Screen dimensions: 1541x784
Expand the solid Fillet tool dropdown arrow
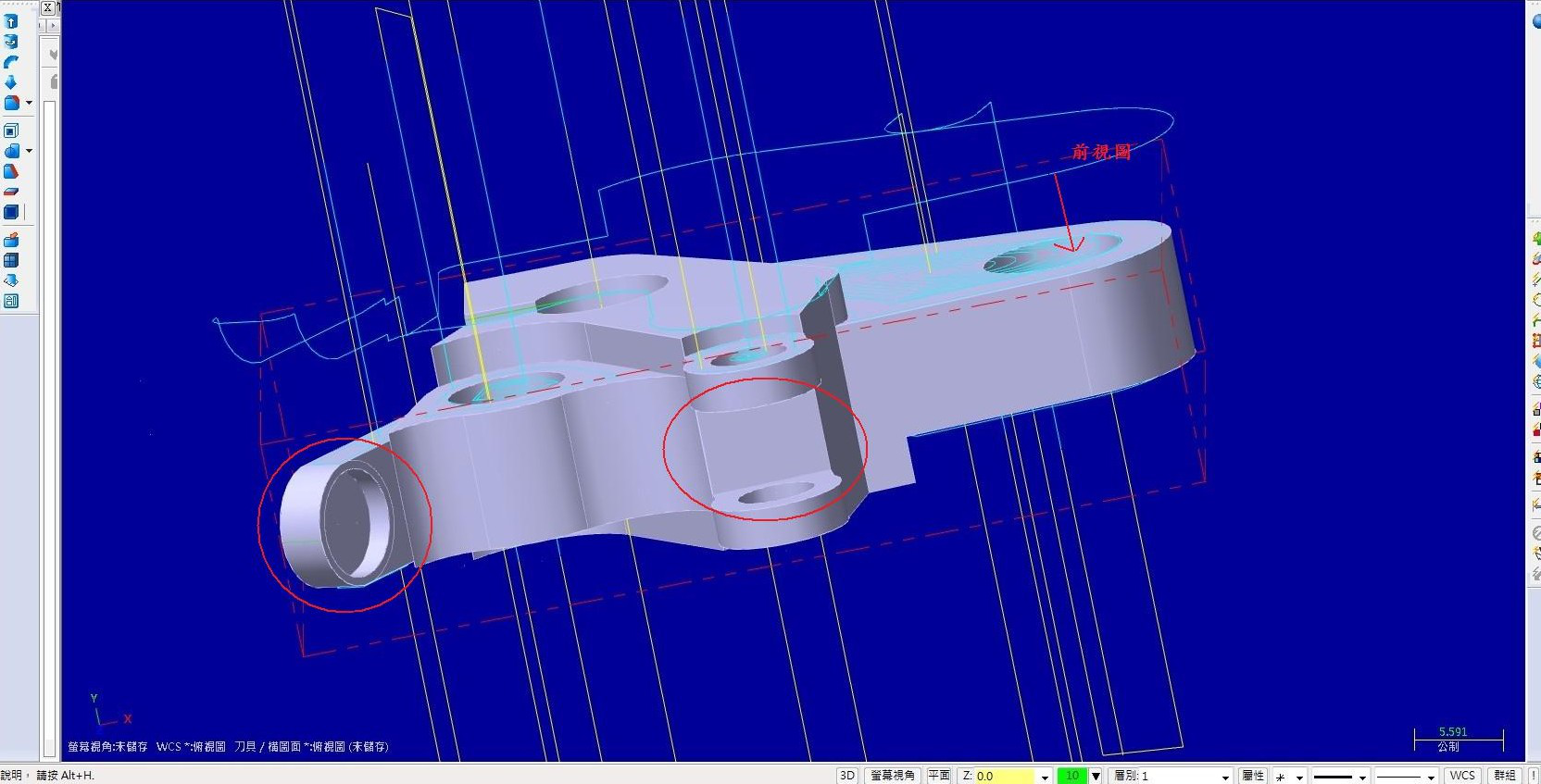tap(30, 103)
